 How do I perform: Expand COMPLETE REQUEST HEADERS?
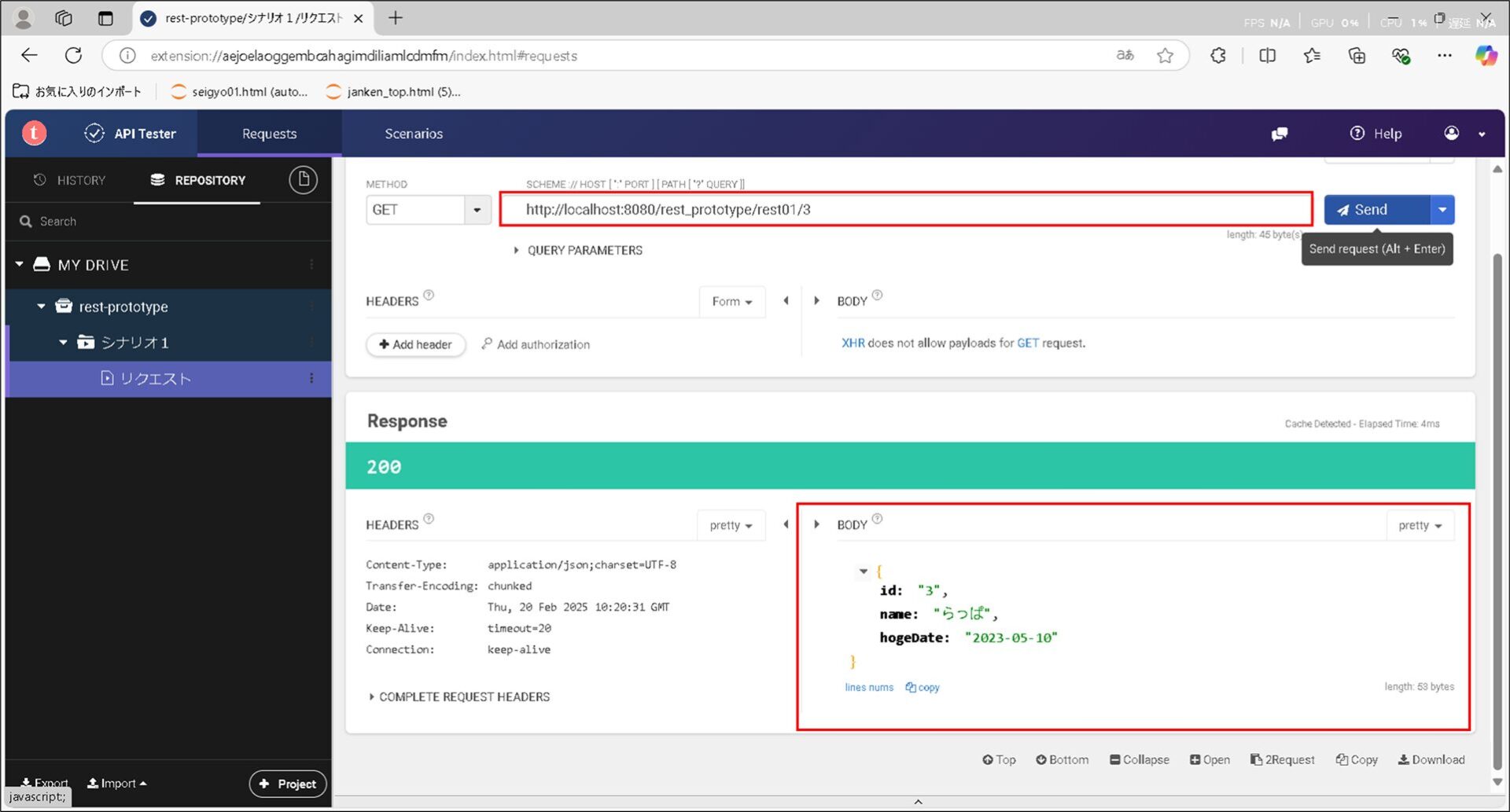[459, 696]
